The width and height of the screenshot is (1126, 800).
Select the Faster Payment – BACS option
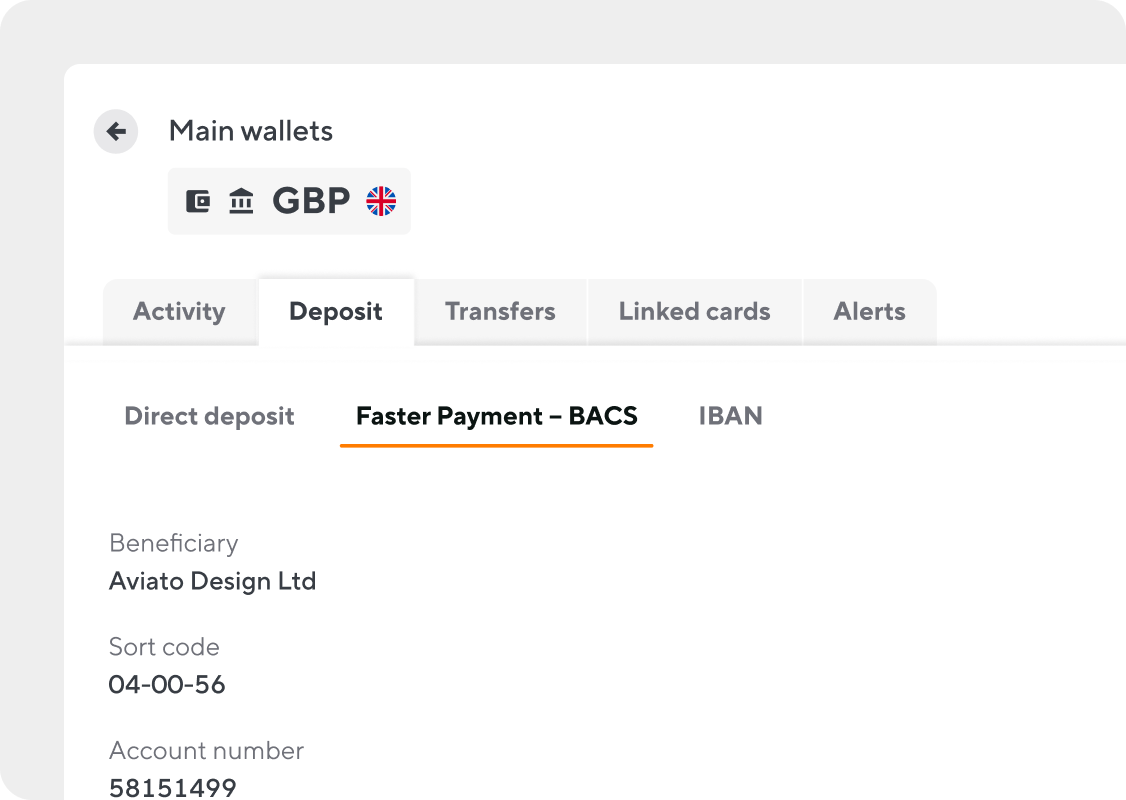[497, 416]
